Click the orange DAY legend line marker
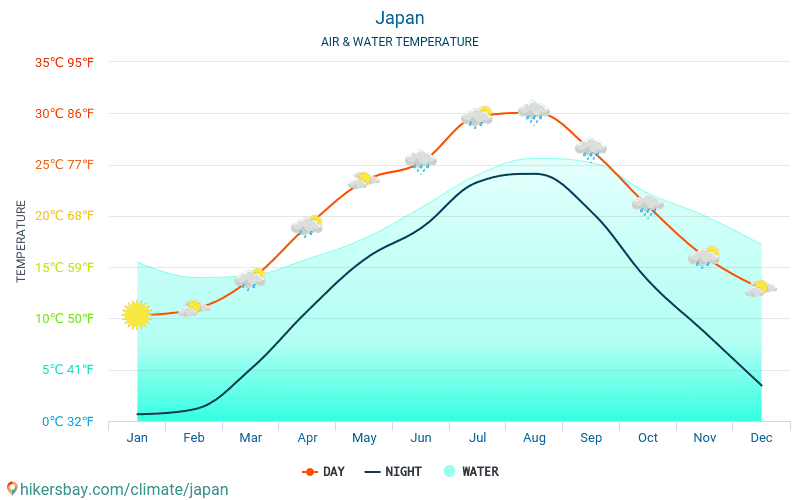The width and height of the screenshot is (800, 500). point(309,471)
